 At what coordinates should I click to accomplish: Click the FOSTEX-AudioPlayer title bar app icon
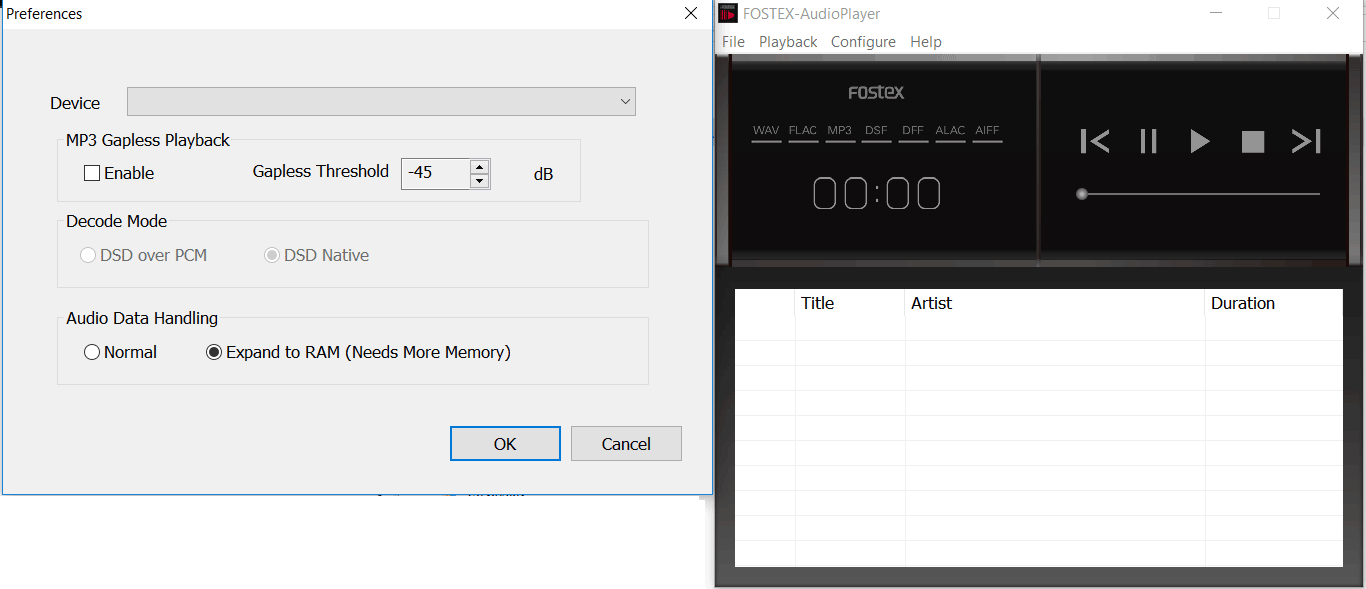point(728,14)
